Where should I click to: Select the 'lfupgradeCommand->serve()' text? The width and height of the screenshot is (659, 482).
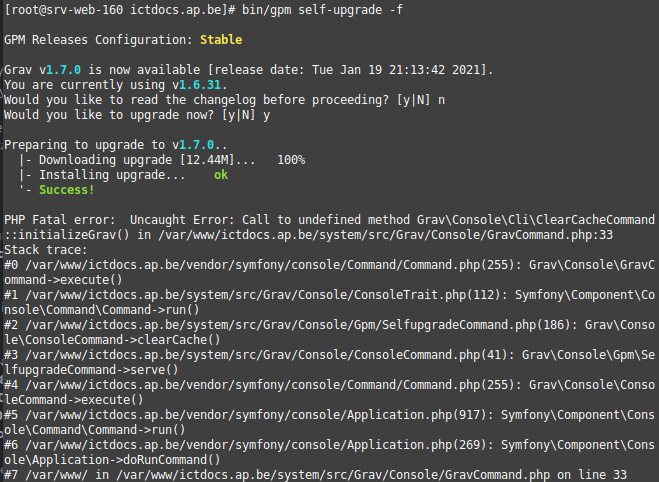[x=91, y=370]
